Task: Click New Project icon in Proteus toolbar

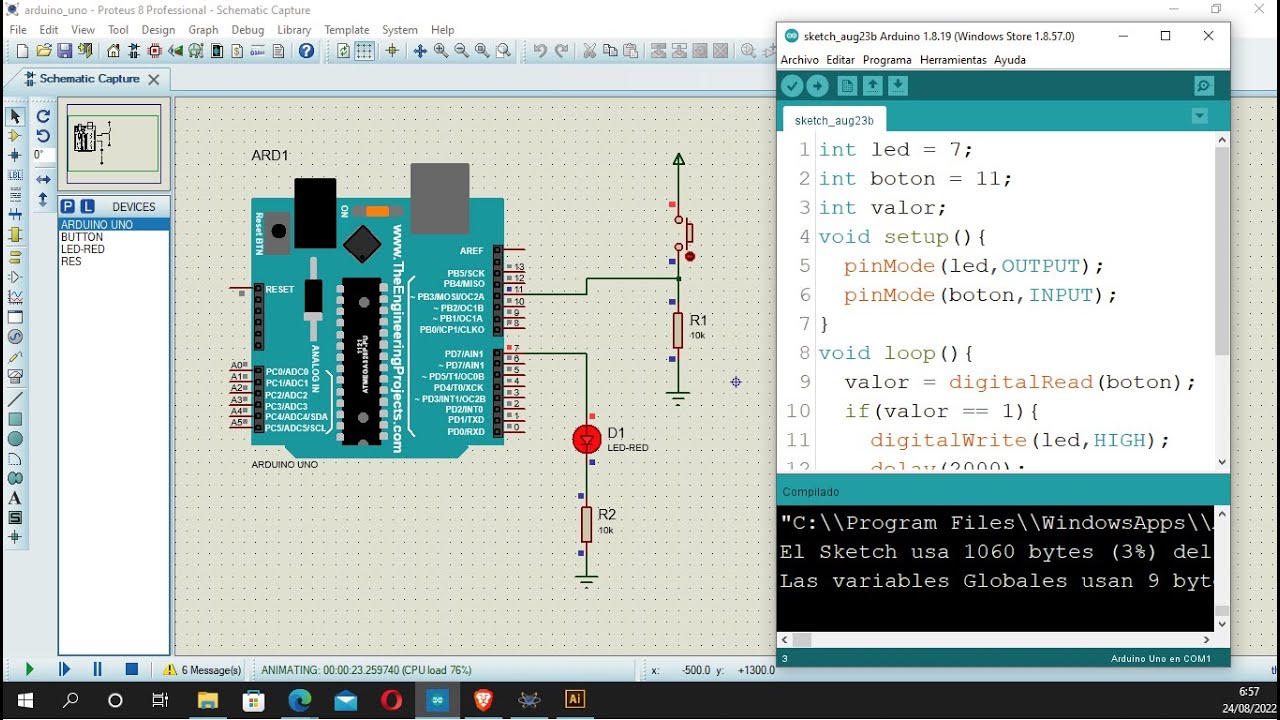Action: pyautogui.click(x=22, y=51)
